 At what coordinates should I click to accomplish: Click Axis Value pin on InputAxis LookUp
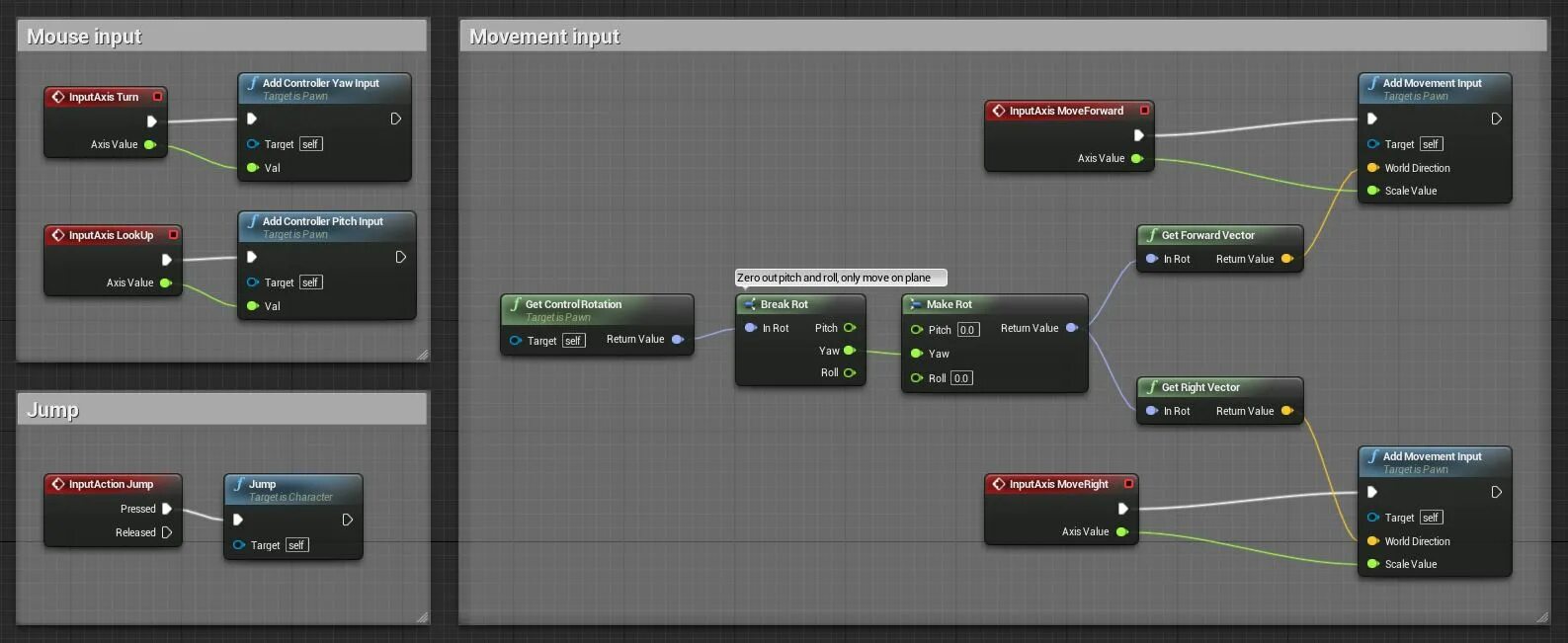point(166,282)
